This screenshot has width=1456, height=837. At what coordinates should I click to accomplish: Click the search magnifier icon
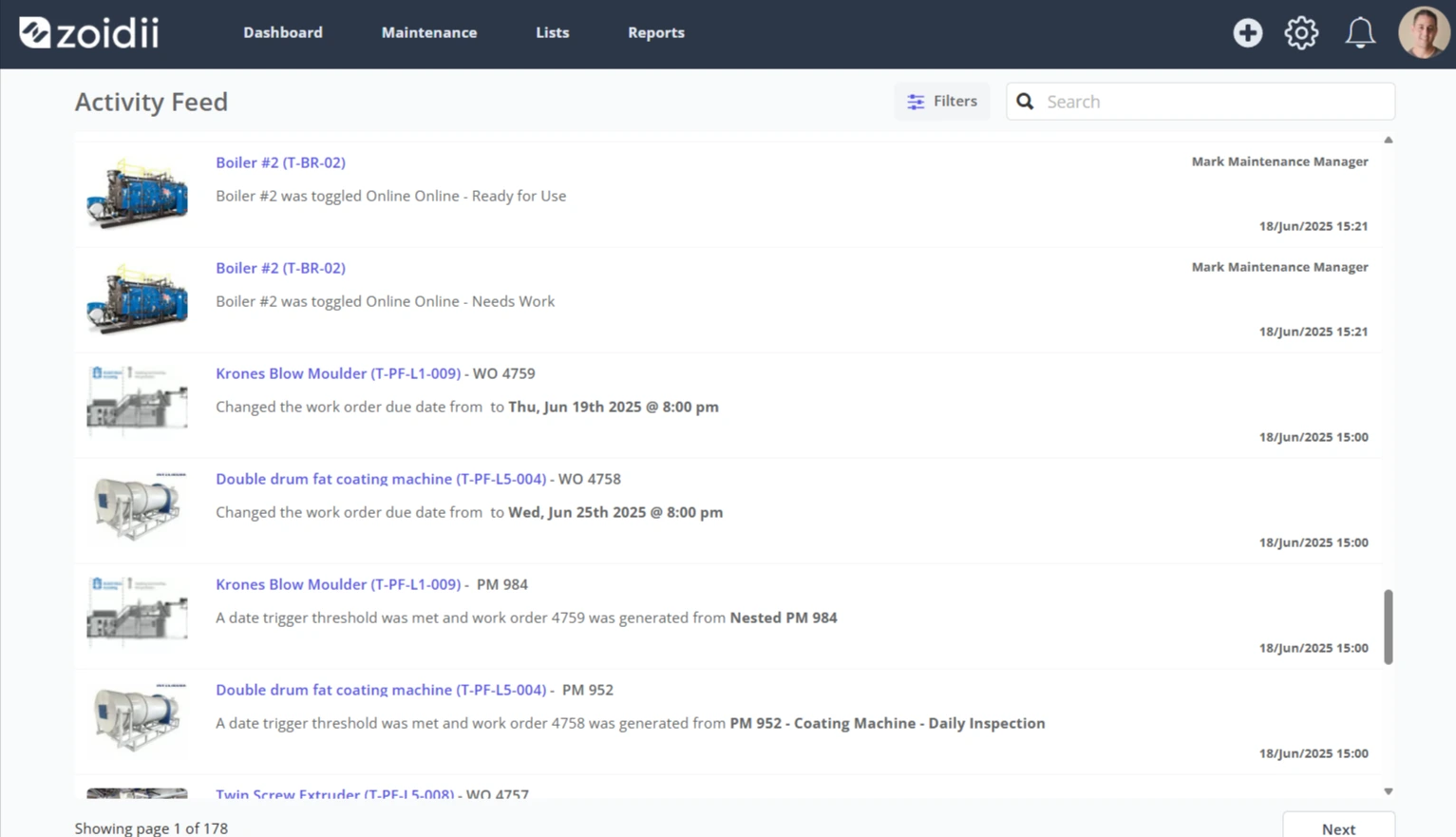tap(1025, 102)
